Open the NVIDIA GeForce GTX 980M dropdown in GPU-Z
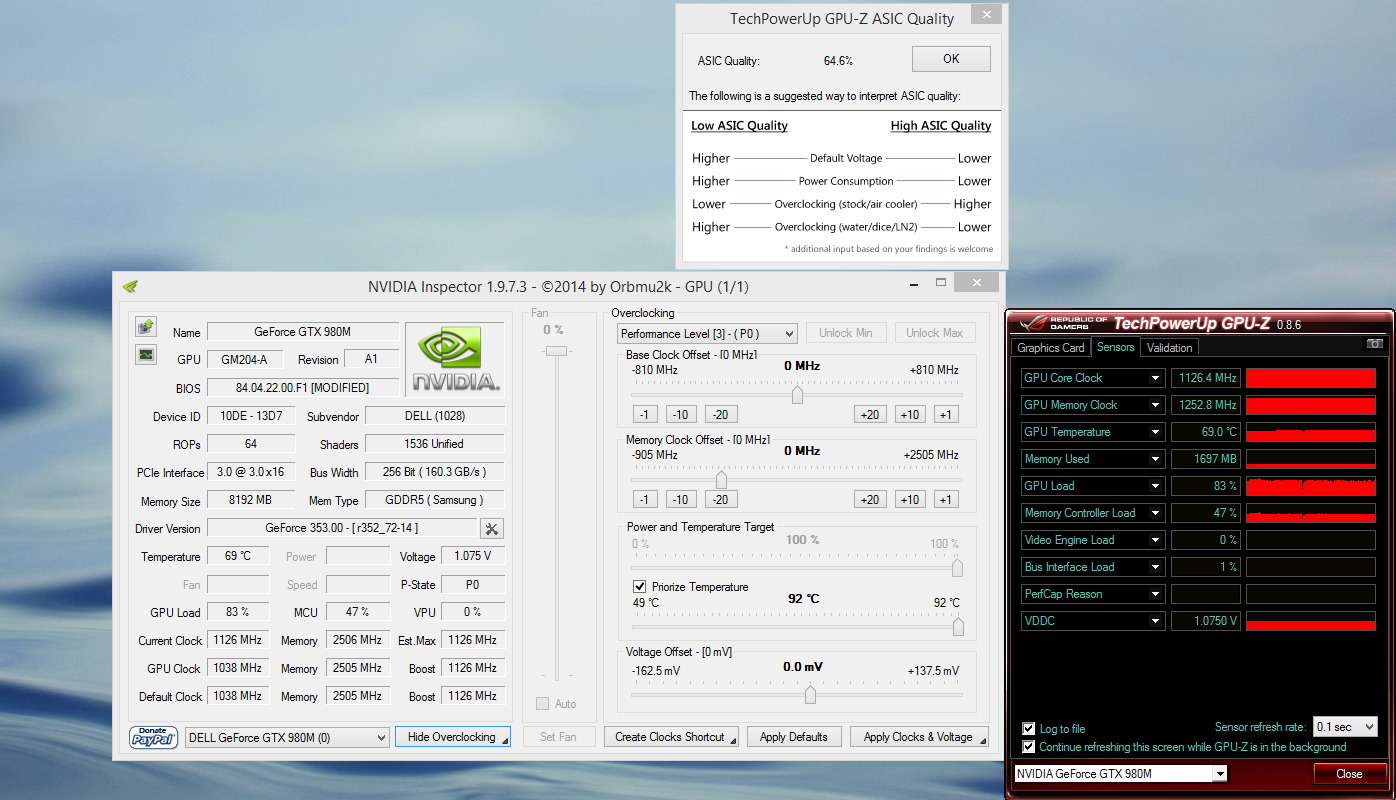 1120,774
